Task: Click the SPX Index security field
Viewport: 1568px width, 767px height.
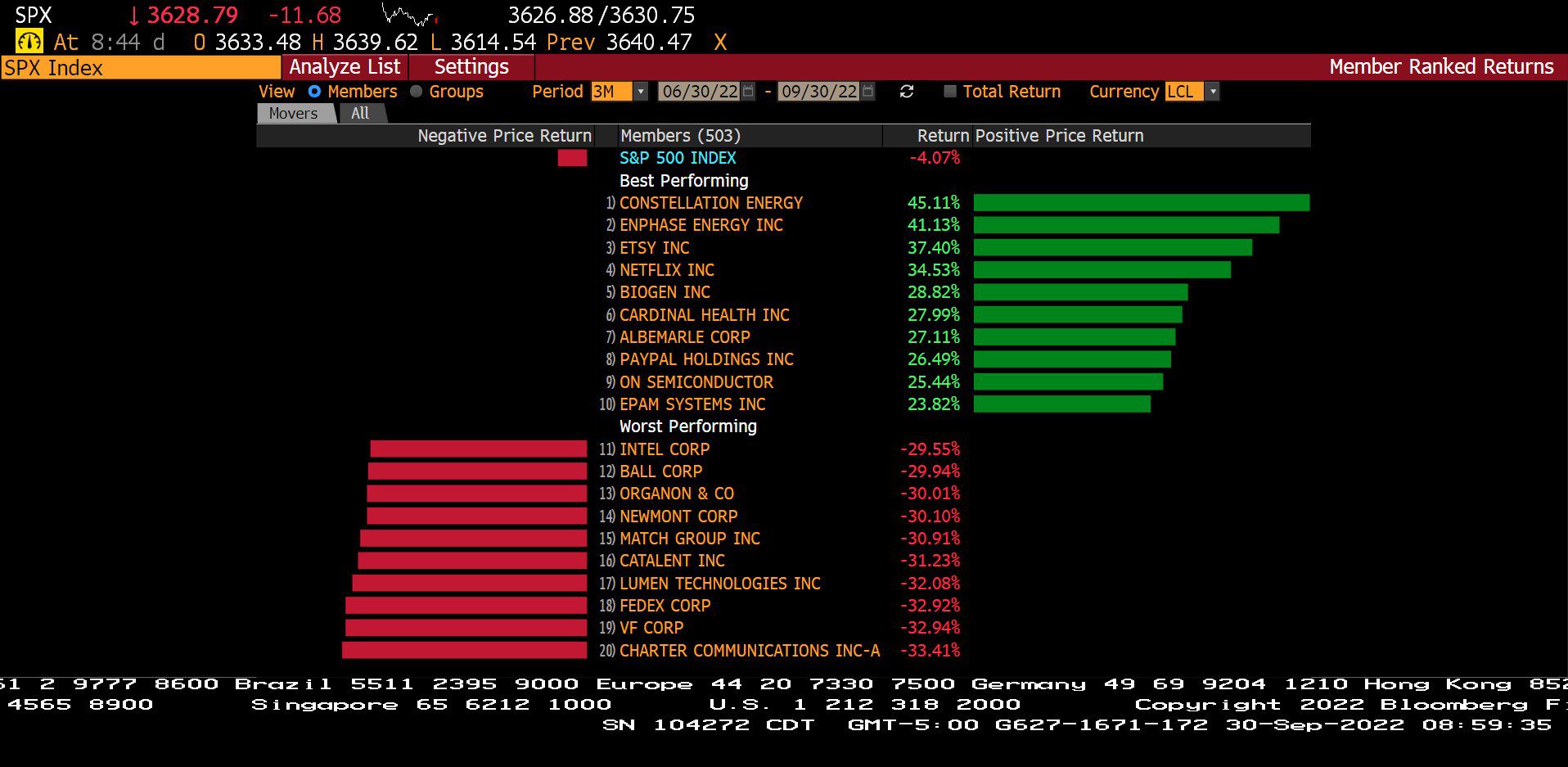Action: coord(140,67)
